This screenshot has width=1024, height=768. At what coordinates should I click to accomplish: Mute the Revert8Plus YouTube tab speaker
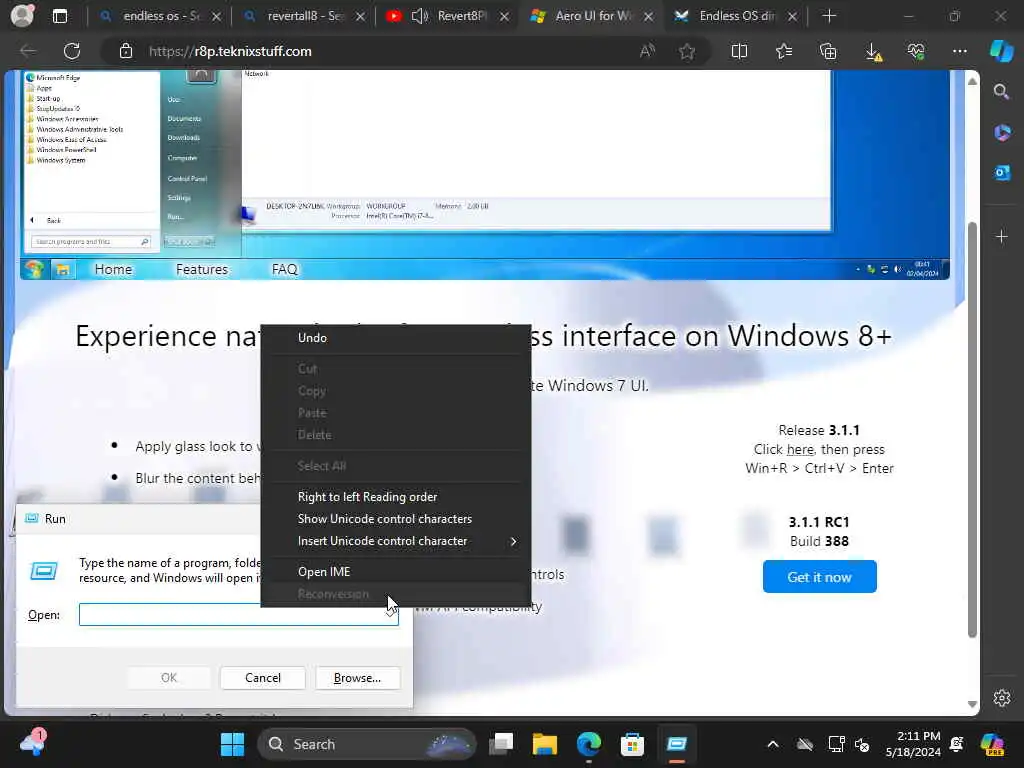420,16
